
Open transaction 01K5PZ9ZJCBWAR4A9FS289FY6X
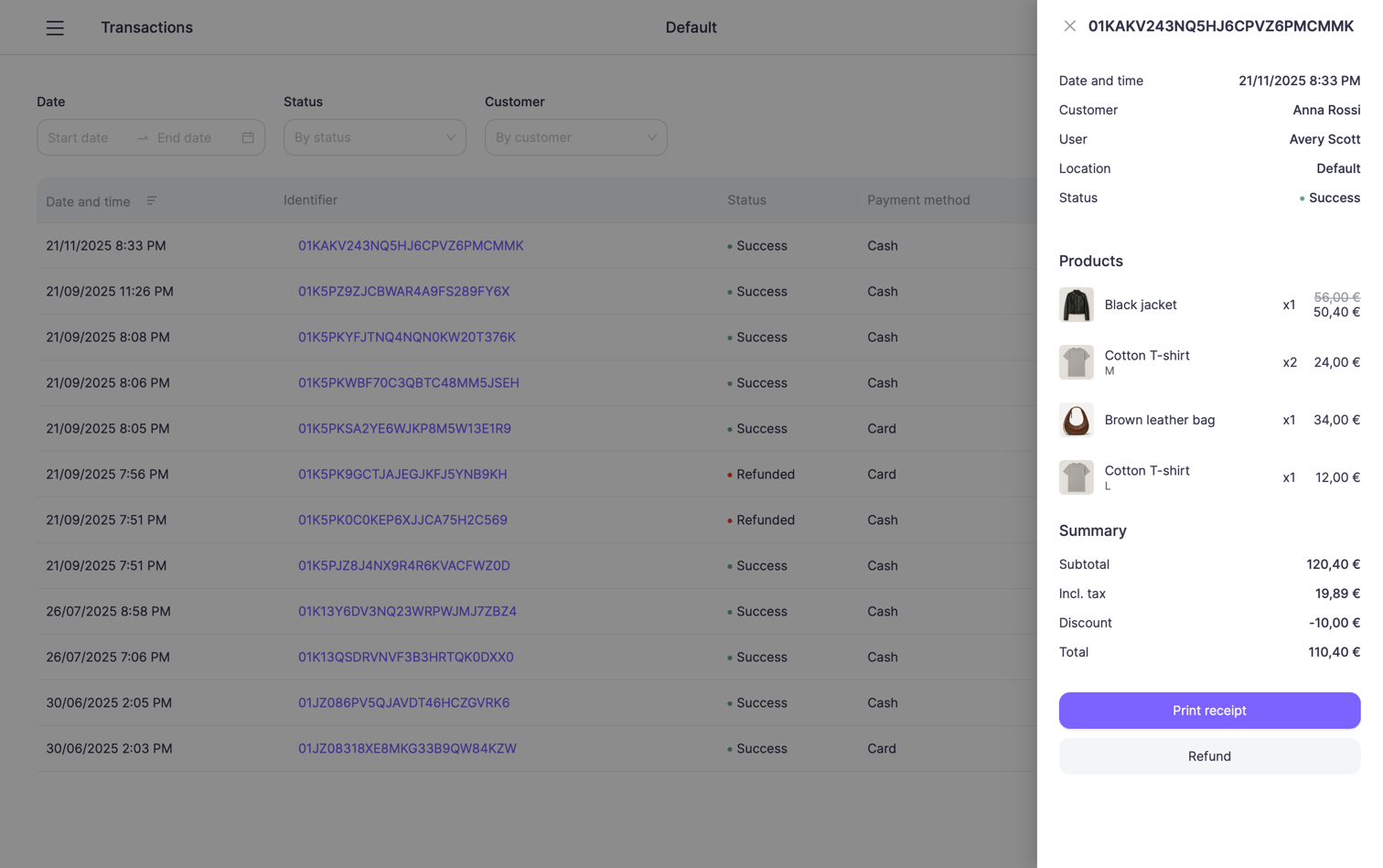click(403, 291)
